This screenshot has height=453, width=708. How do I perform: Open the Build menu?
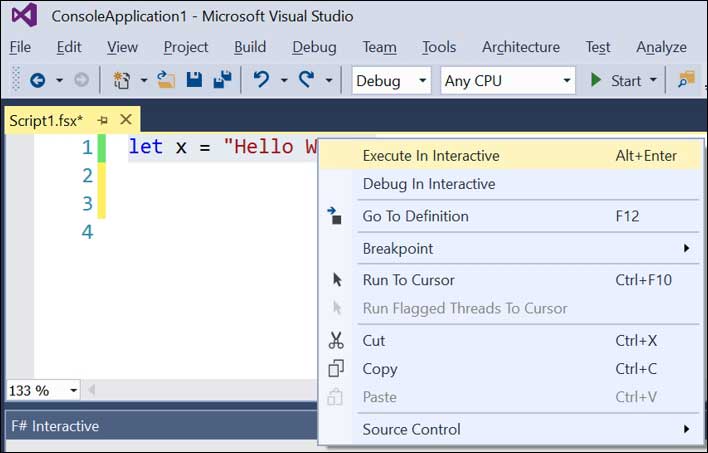click(250, 47)
